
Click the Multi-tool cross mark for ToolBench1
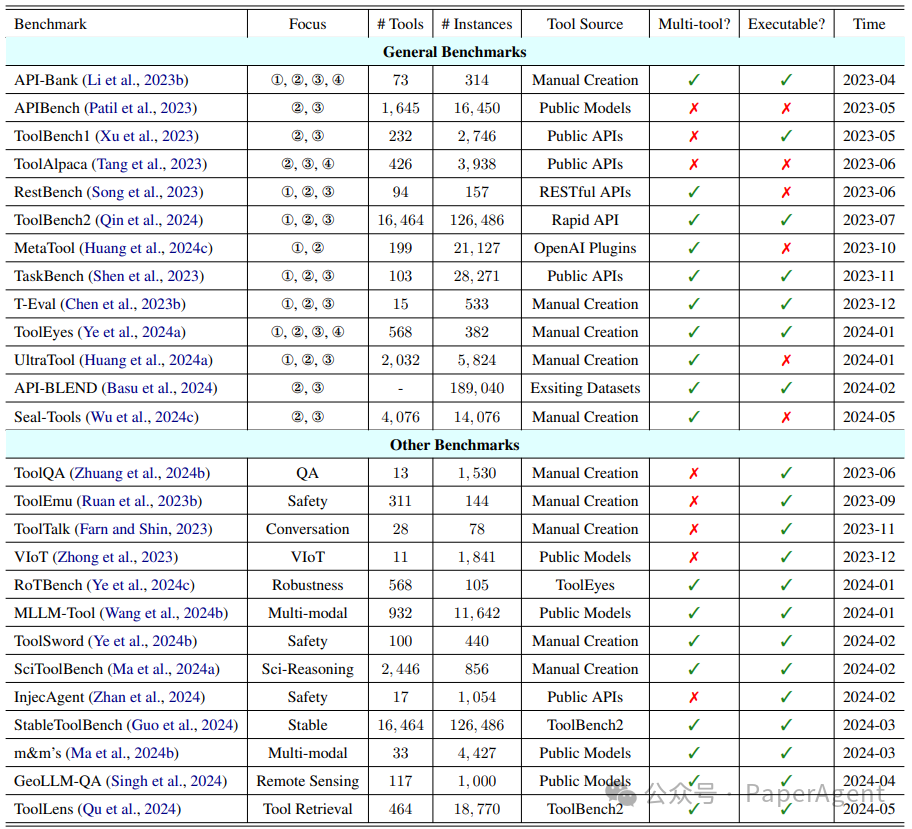pyautogui.click(x=694, y=136)
